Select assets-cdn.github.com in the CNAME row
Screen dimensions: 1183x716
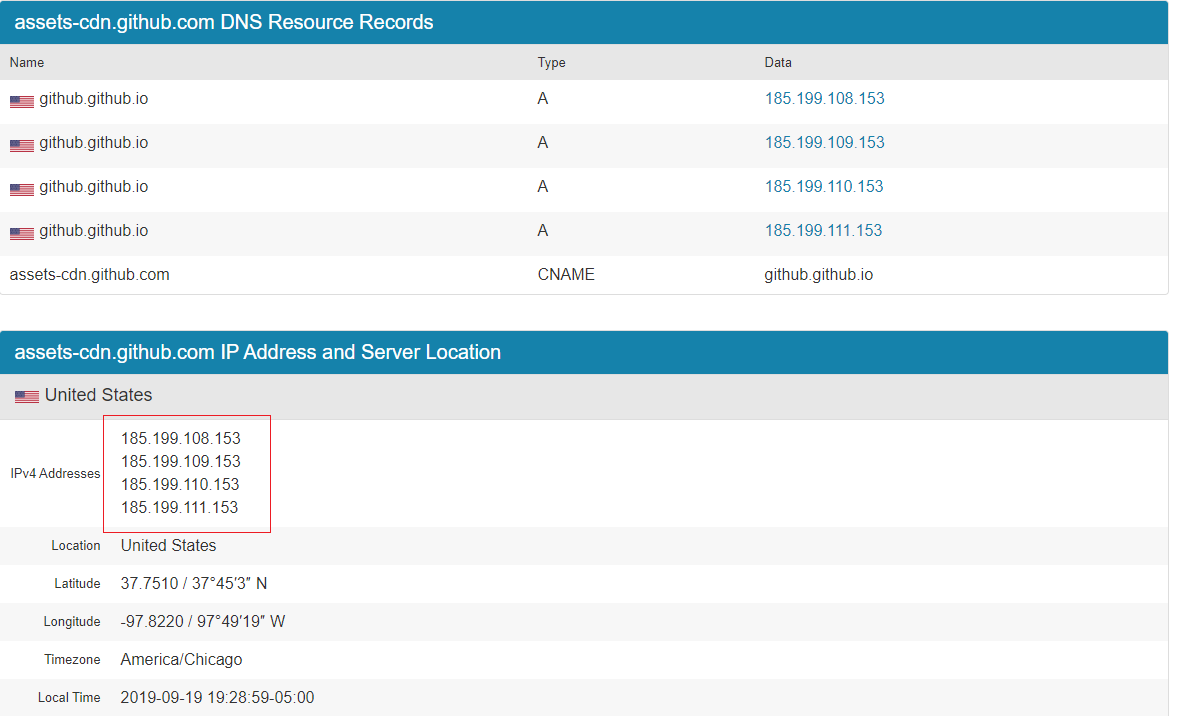click(90, 275)
